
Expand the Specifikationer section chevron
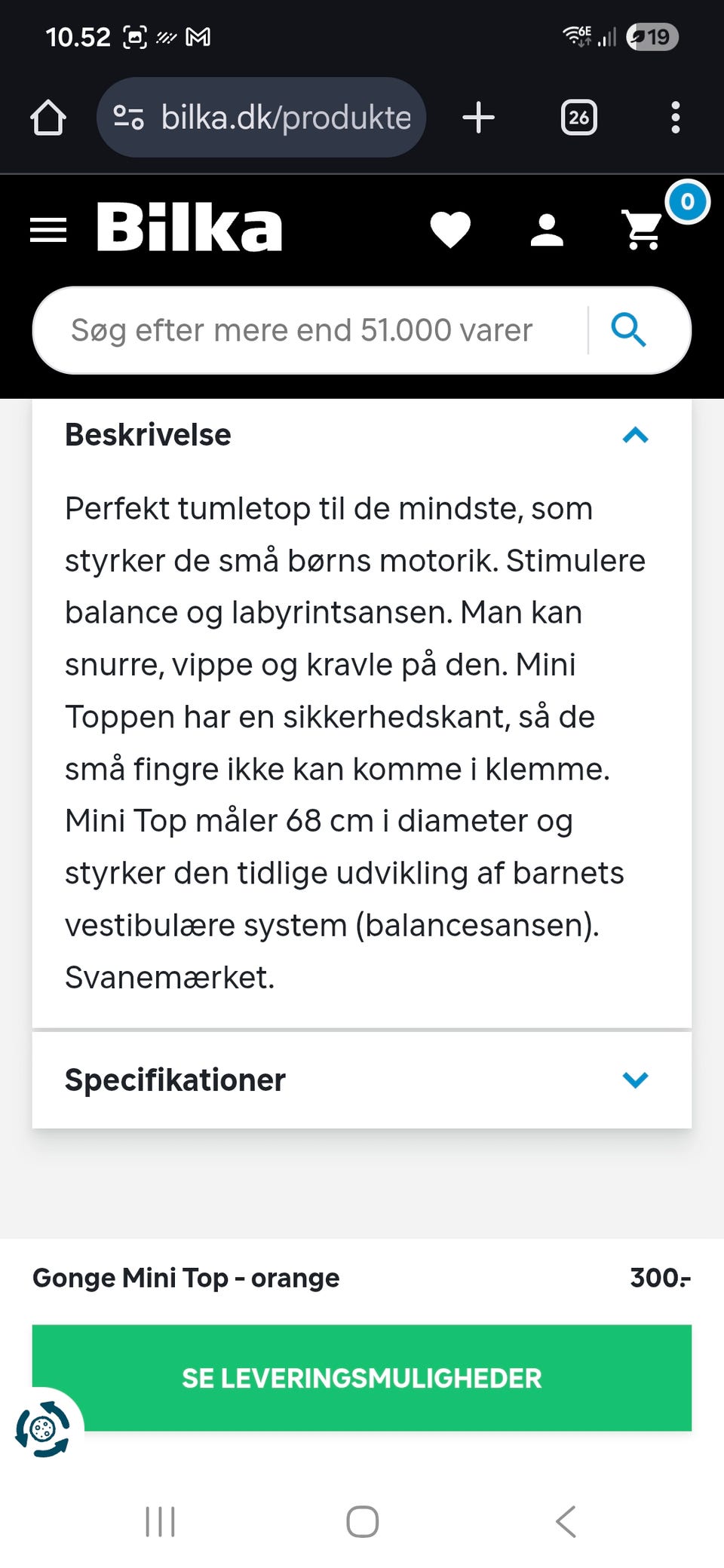click(x=635, y=1080)
